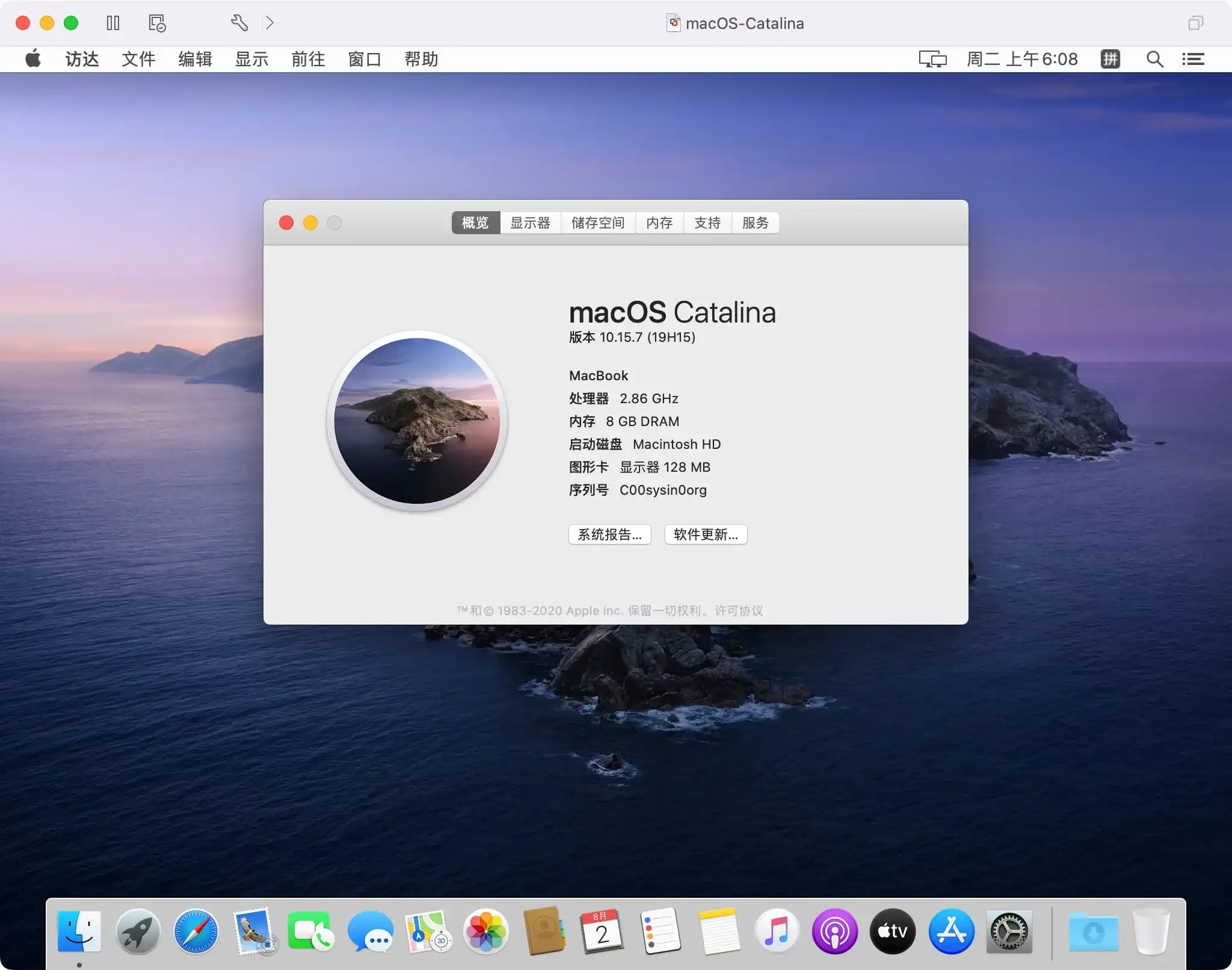This screenshot has height=970, width=1232.
Task: Close the About This Mac window
Action: tap(286, 223)
